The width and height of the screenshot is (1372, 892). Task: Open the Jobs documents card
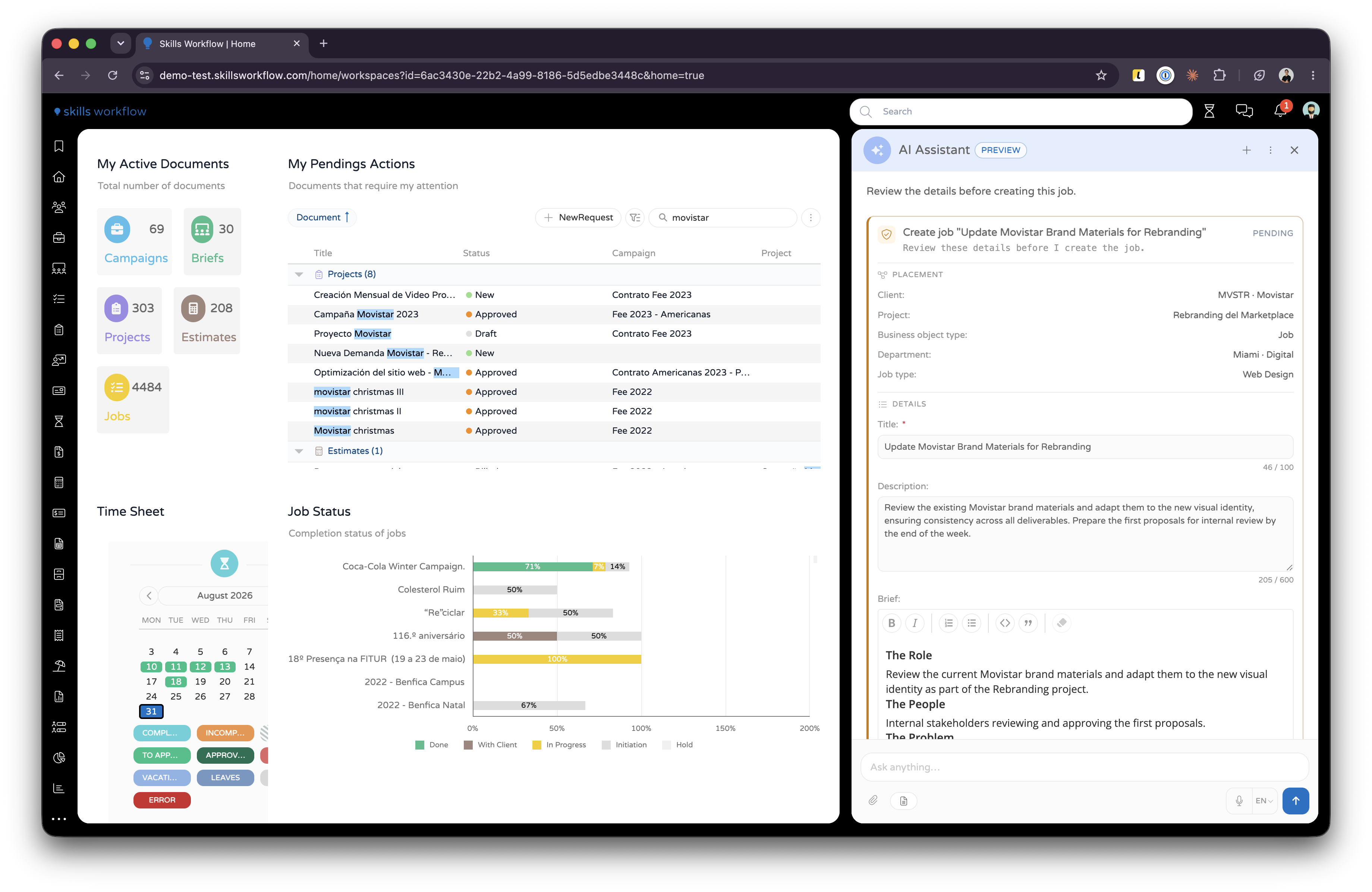coord(133,399)
